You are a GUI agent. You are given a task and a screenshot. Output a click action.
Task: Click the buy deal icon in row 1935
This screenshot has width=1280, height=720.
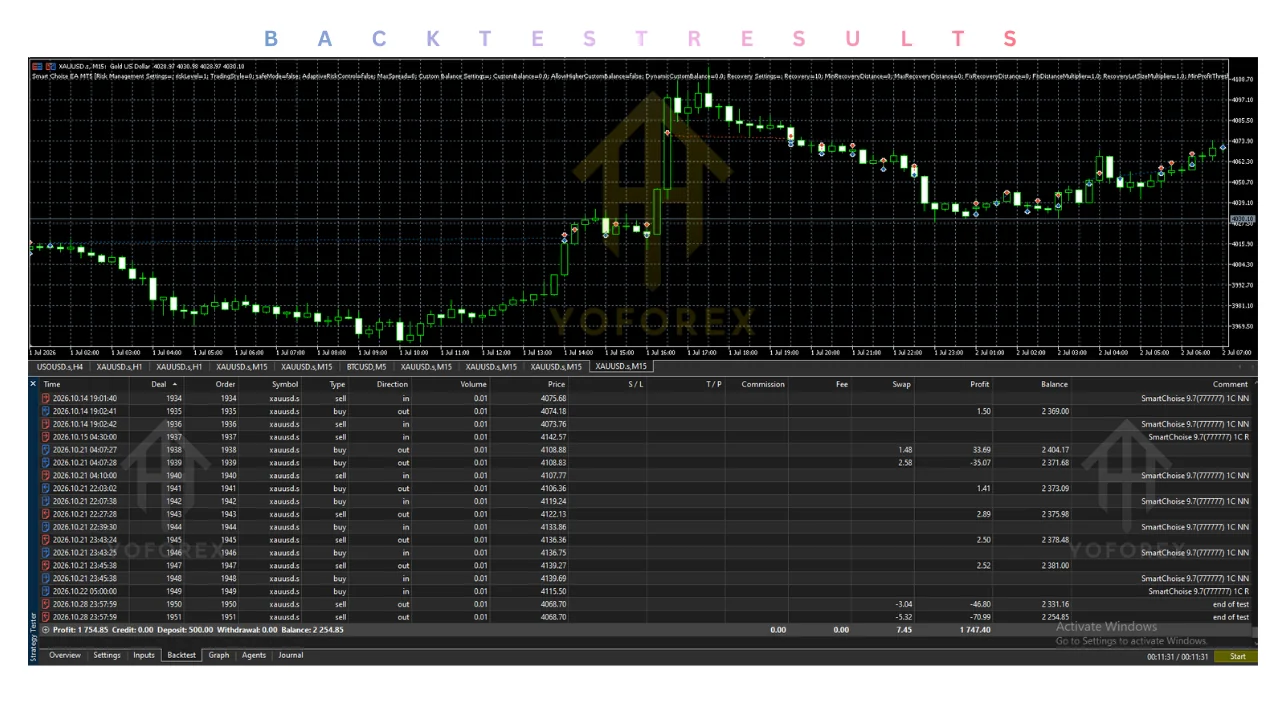45,411
